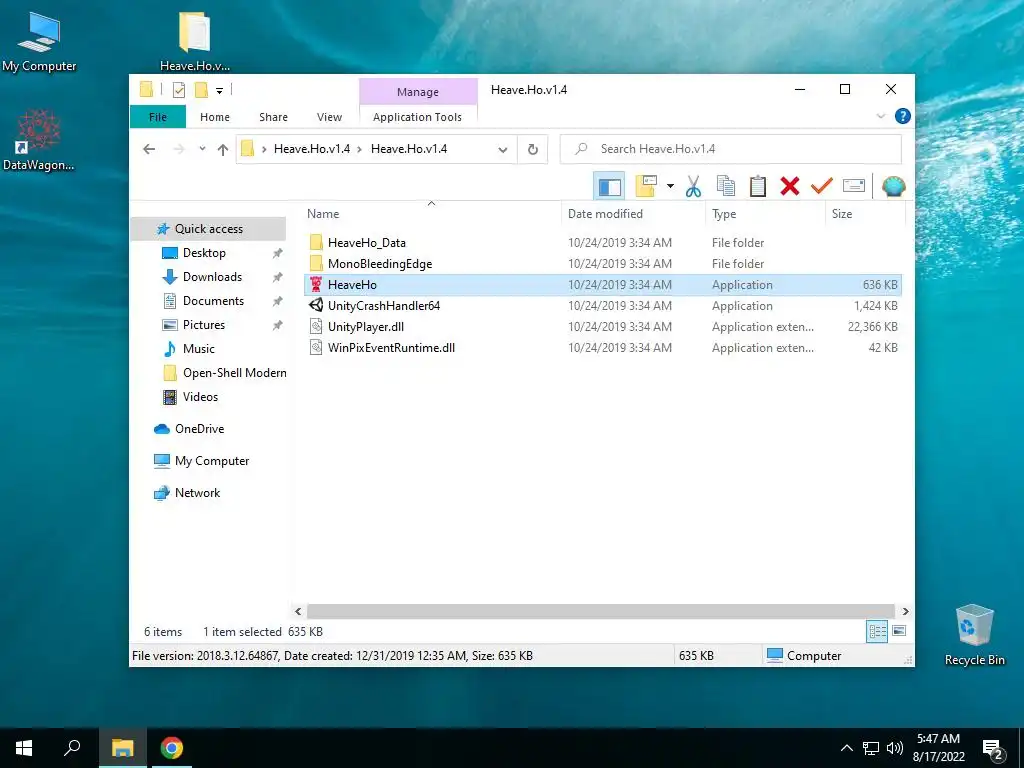Open the Windows Start menu
1024x768 pixels.
tap(24, 748)
